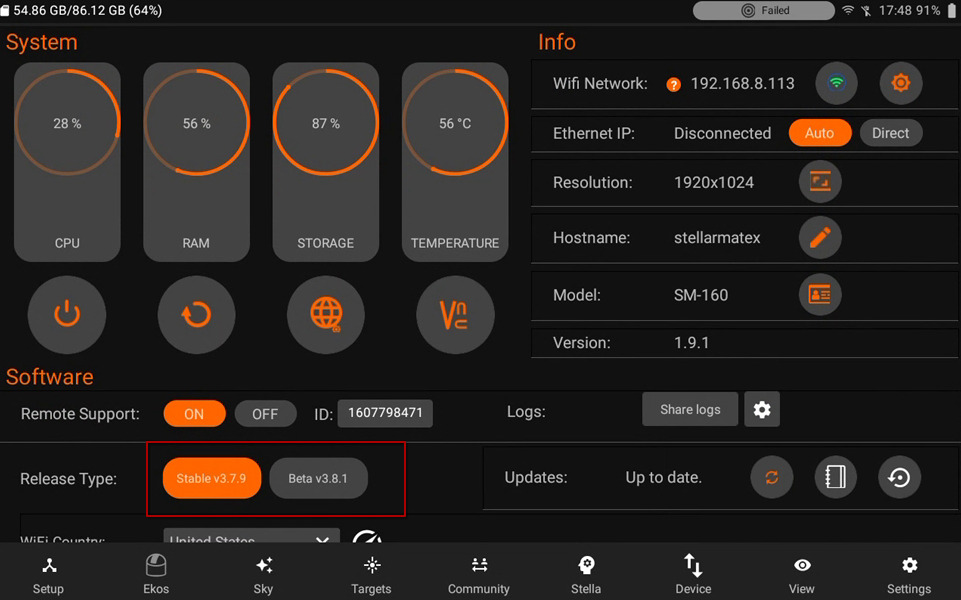
Task: Tap the restart circular arrow icon
Action: pyautogui.click(x=196, y=314)
